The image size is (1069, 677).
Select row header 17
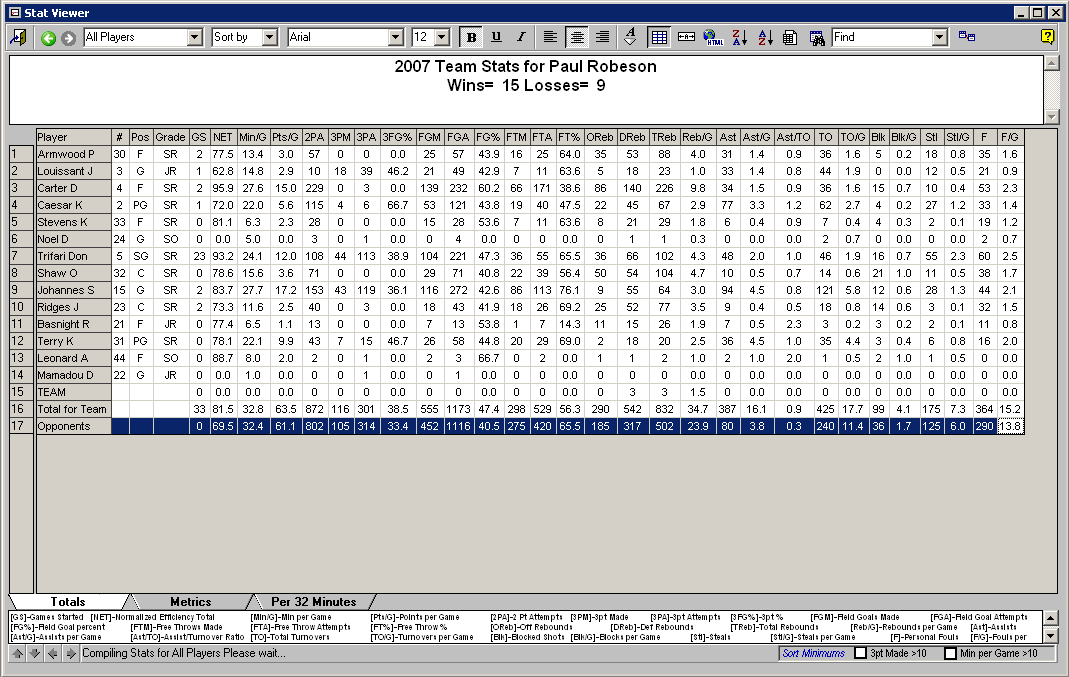22,426
